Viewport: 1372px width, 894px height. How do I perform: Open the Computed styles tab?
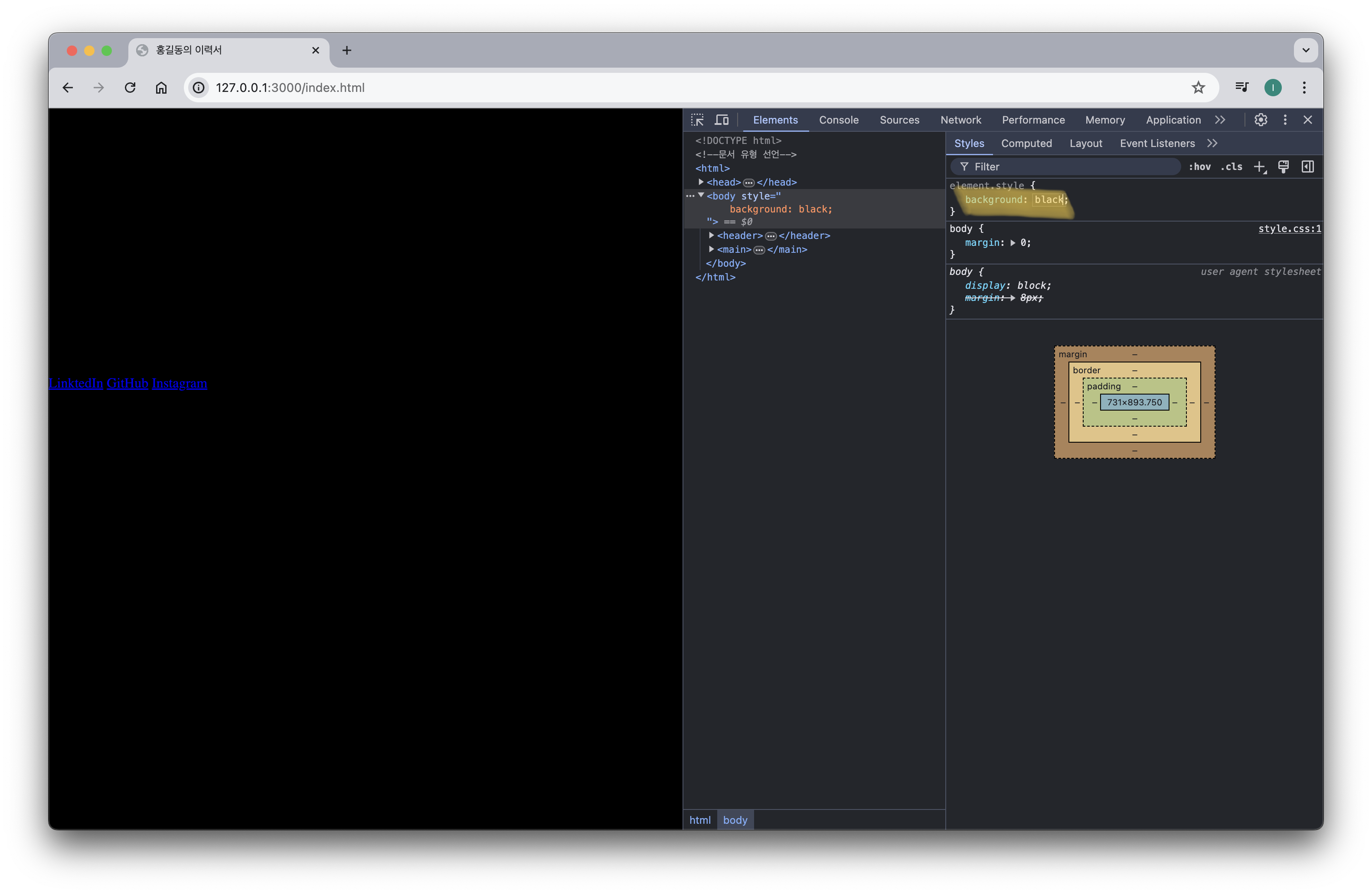[1026, 144]
